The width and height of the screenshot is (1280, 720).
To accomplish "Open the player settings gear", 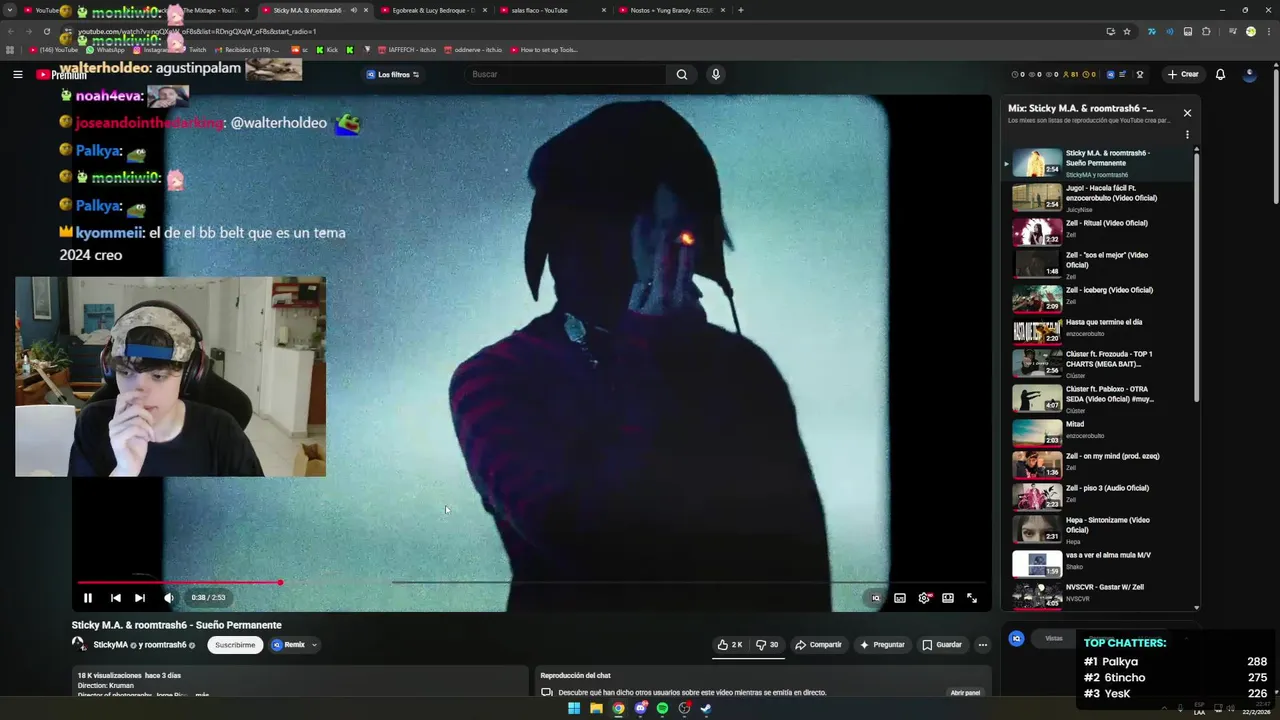I will [x=924, y=598].
